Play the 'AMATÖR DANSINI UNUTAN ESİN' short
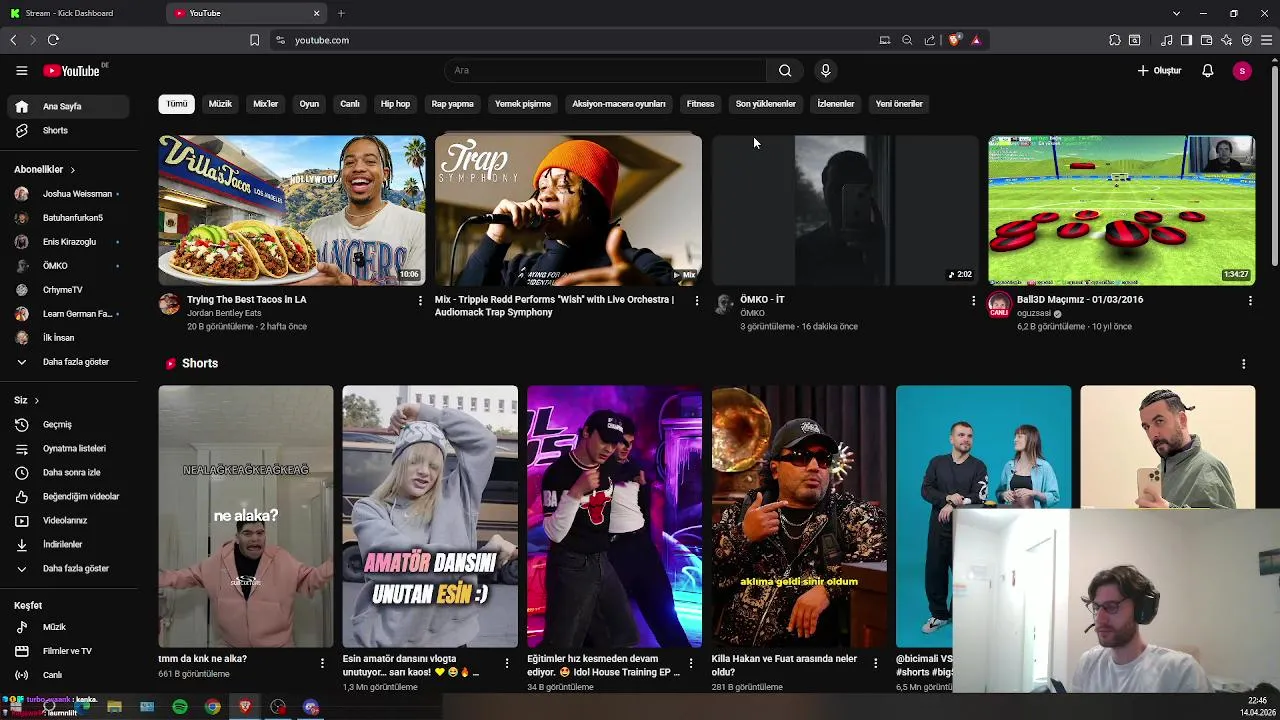Image resolution: width=1280 pixels, height=720 pixels. click(430, 517)
